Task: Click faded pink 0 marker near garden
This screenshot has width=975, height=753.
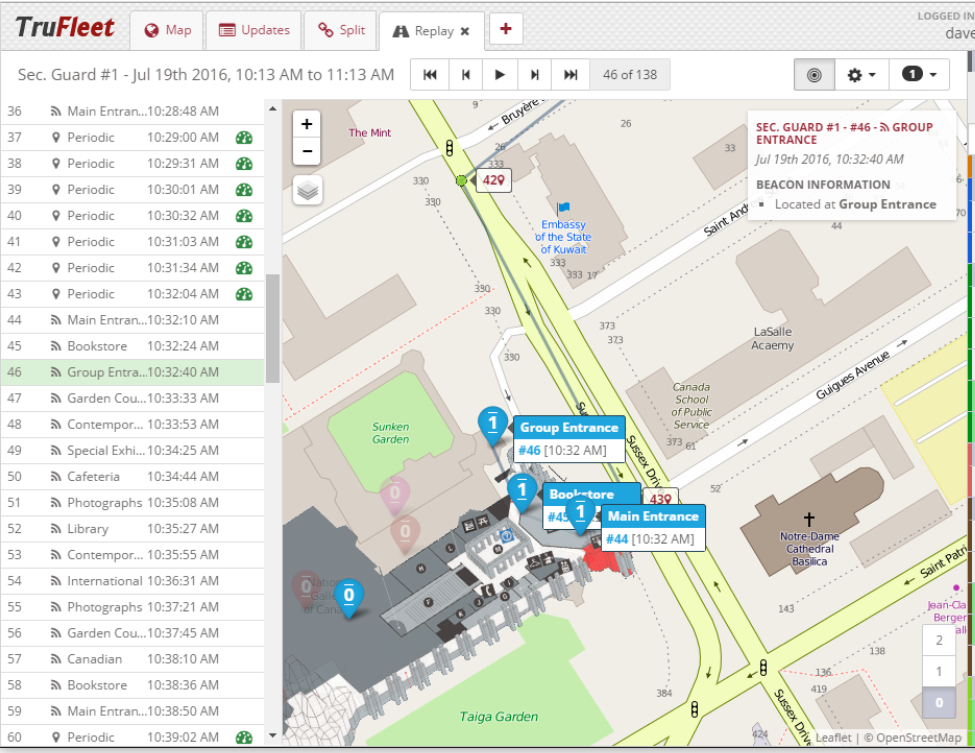Action: [395, 496]
